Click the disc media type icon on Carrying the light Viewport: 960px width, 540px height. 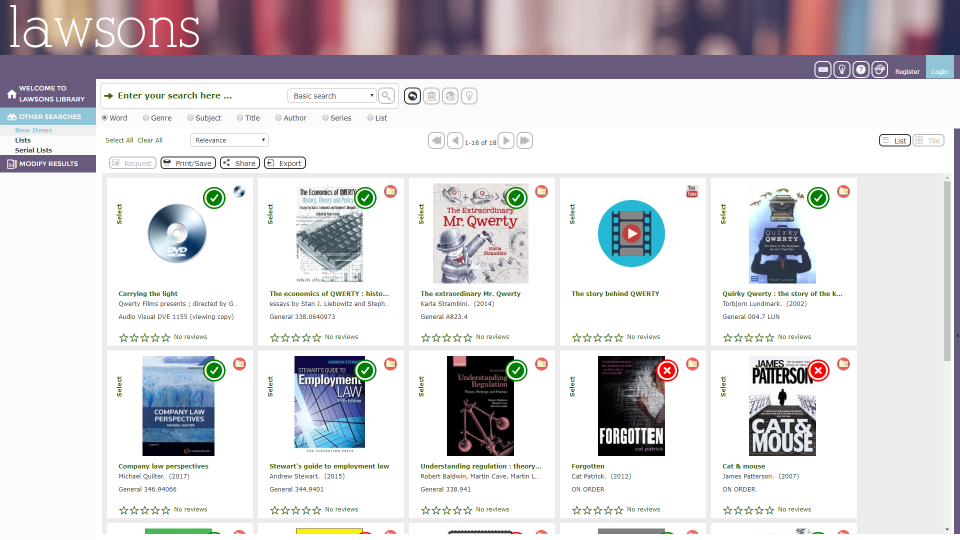(239, 192)
